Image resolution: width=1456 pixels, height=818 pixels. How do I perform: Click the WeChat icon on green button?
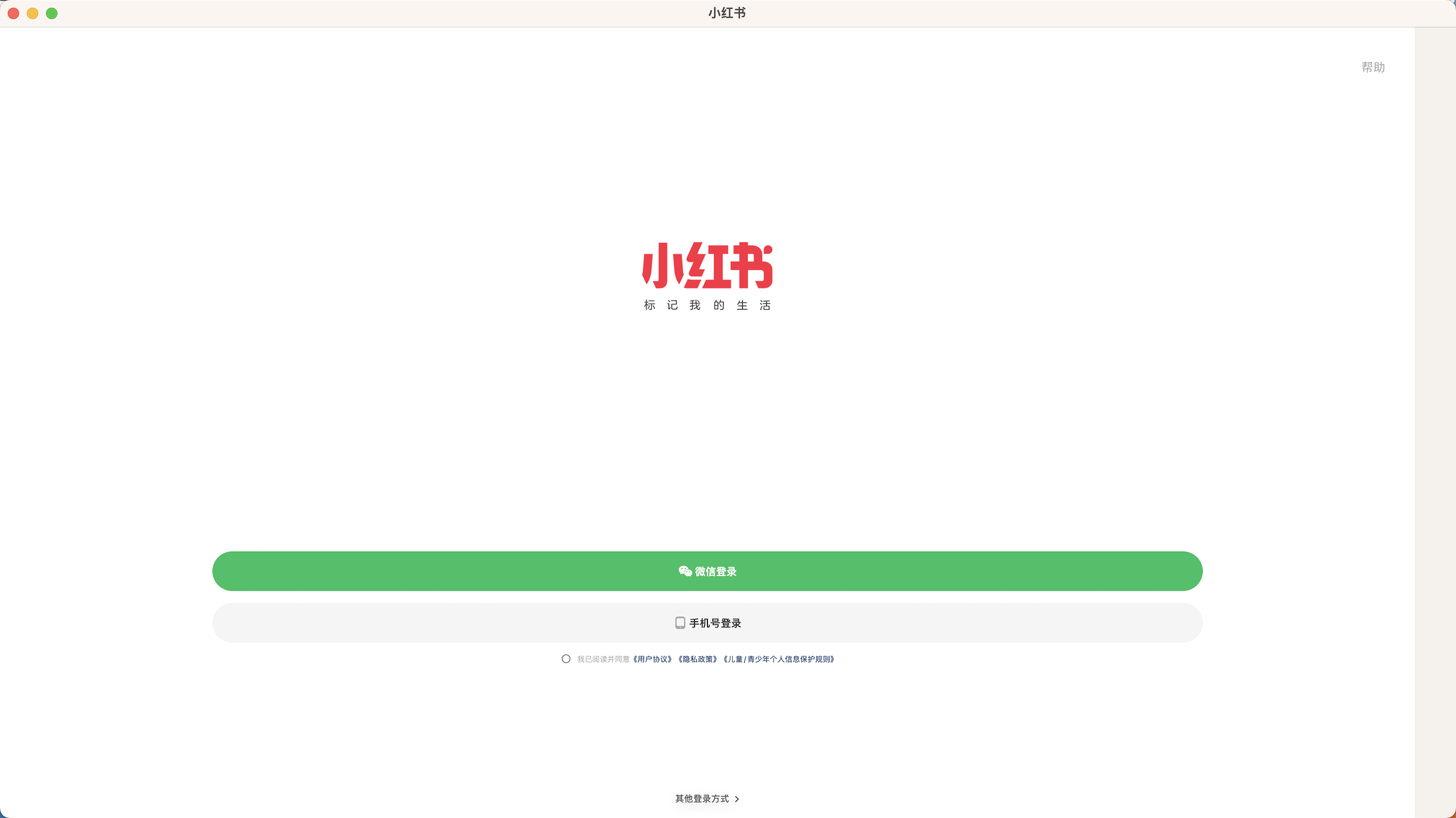(x=684, y=571)
